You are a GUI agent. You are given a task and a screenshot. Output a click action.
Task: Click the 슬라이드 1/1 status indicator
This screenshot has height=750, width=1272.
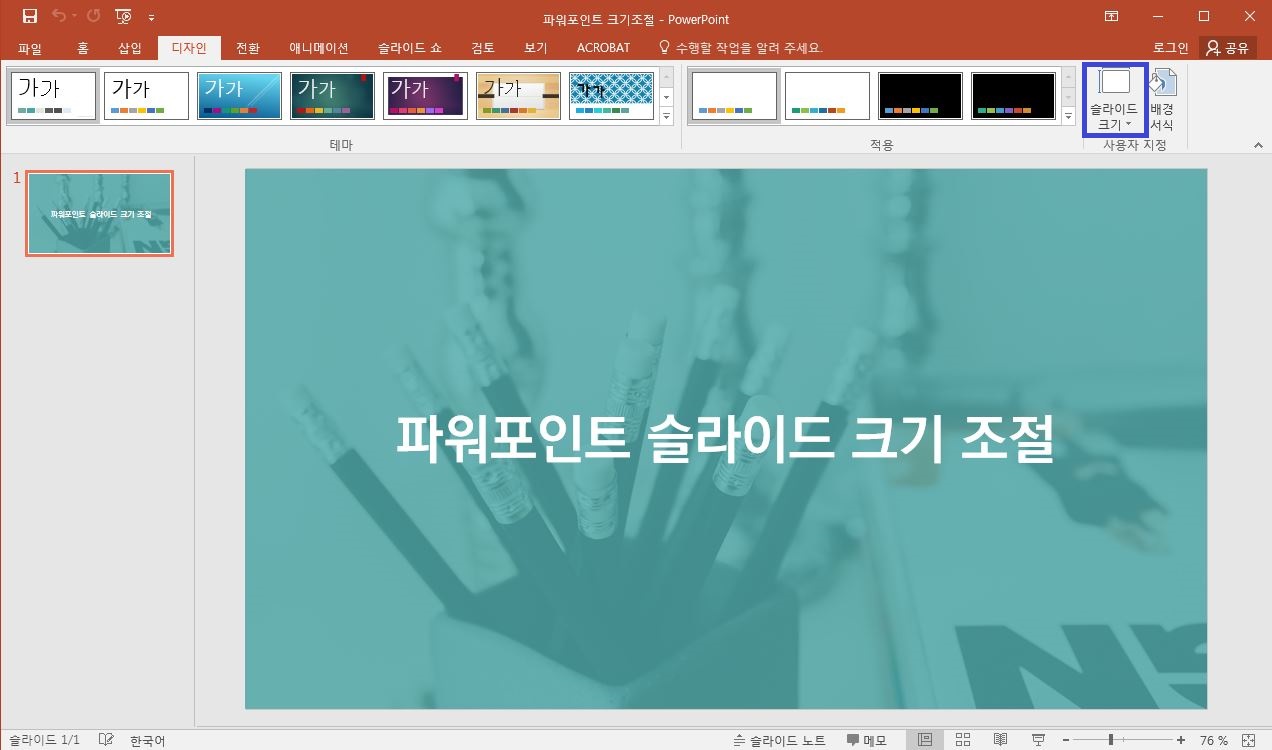pos(44,741)
